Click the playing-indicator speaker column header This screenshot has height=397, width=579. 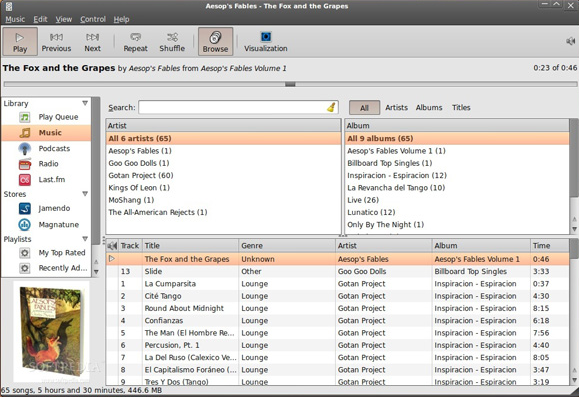[112, 246]
